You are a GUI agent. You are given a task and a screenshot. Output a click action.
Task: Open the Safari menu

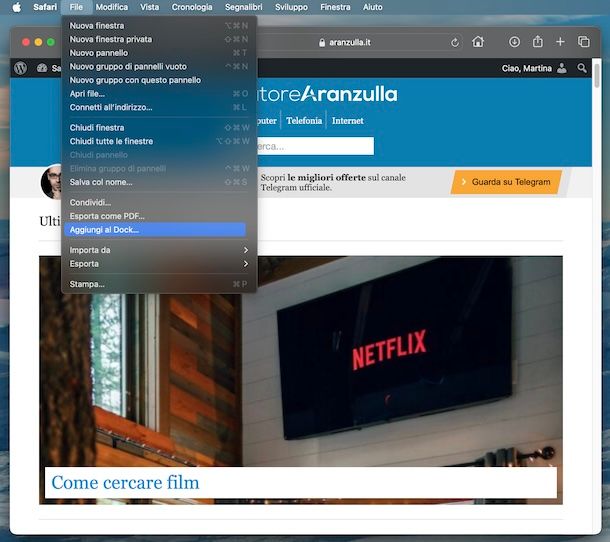pyautogui.click(x=45, y=7)
